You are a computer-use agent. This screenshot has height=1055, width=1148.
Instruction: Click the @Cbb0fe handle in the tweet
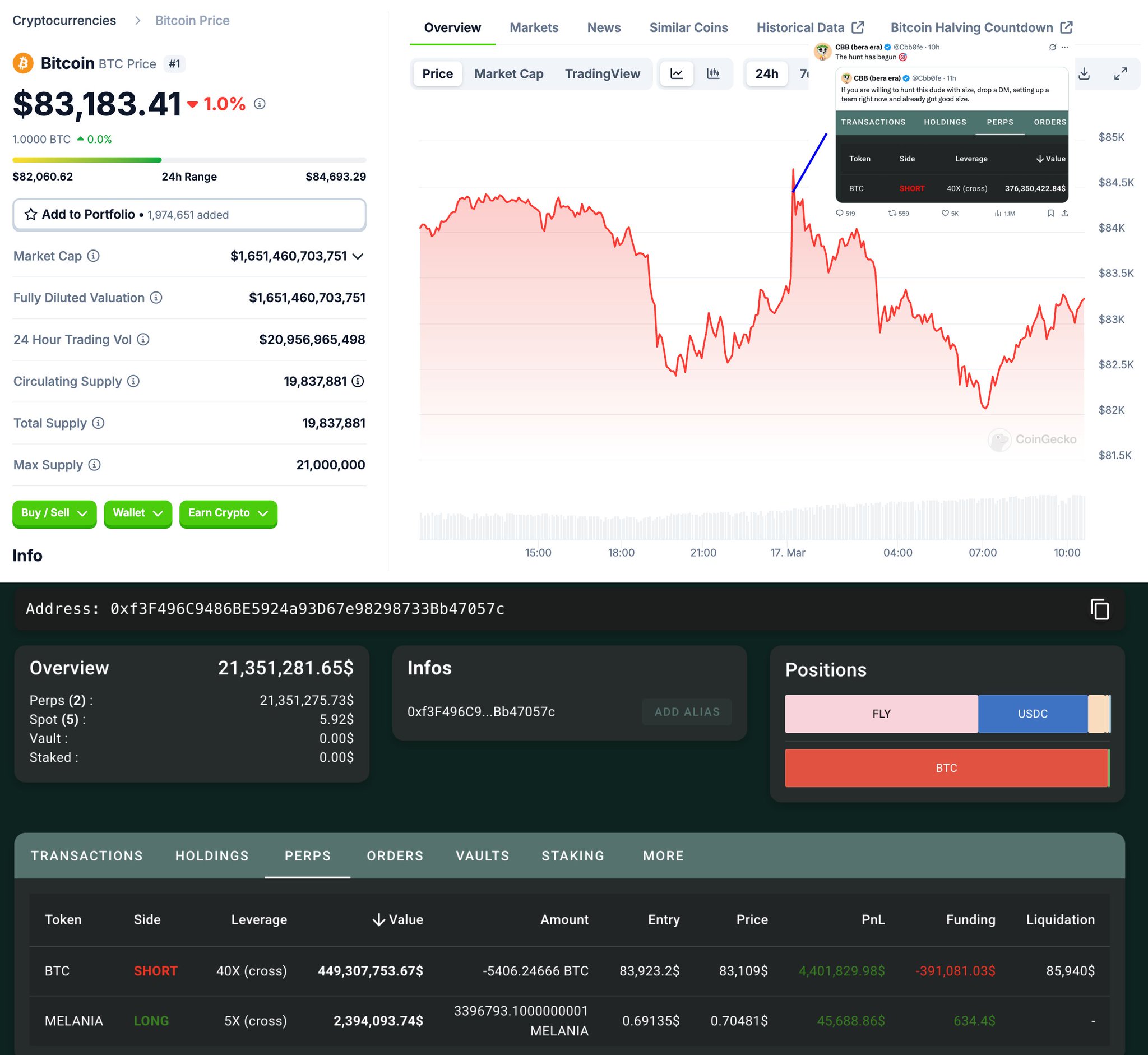click(x=909, y=47)
